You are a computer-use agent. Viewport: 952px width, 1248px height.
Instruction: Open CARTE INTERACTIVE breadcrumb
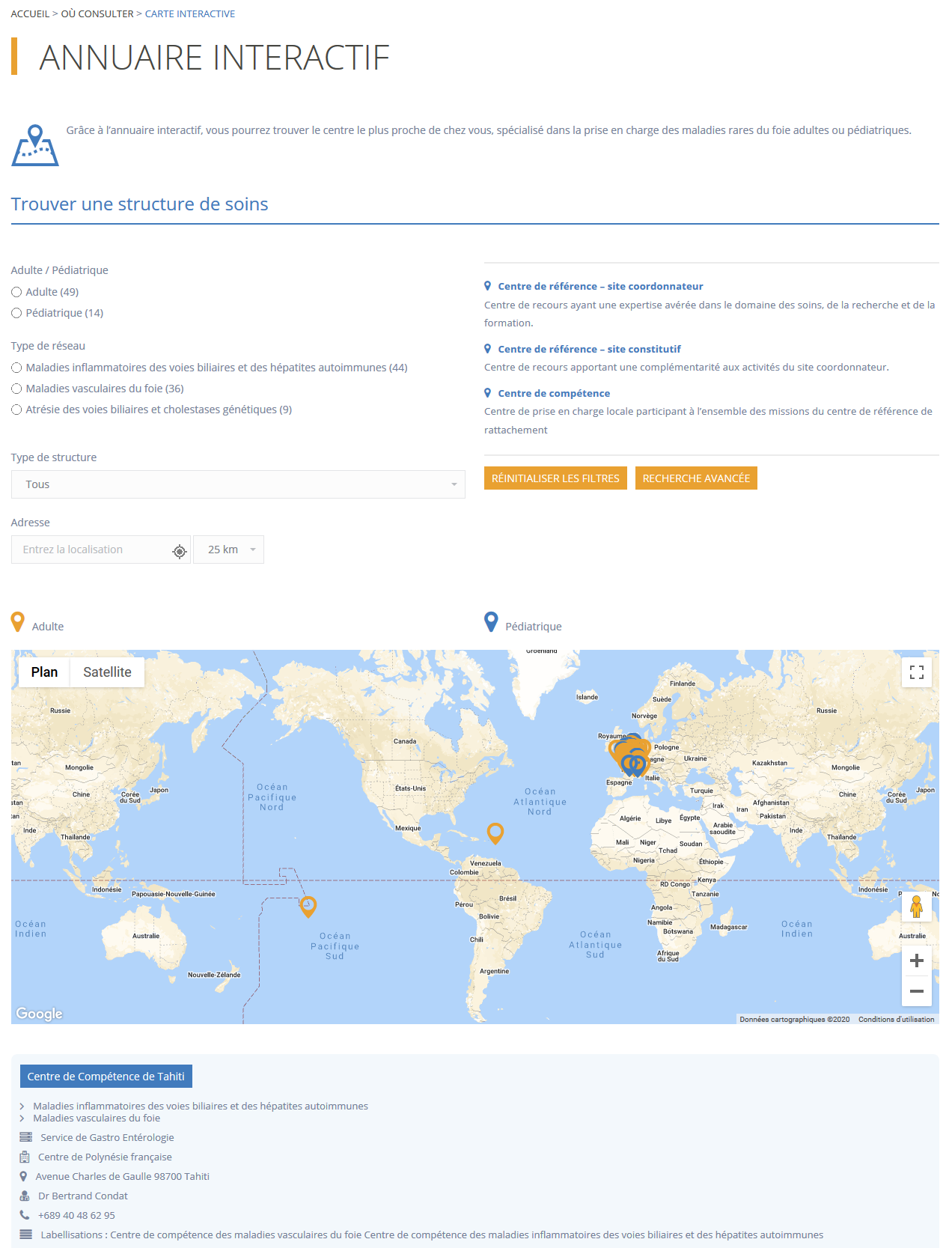(x=190, y=13)
